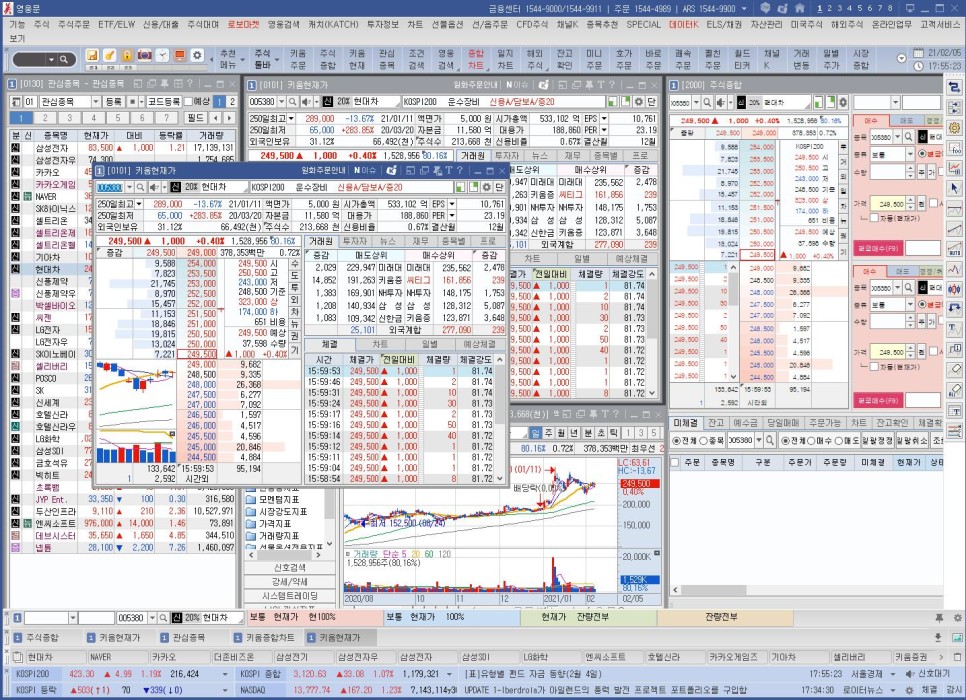Open the KOSPI200 index dropdown in status bar
The width and height of the screenshot is (966, 700).
pyautogui.click(x=225, y=674)
